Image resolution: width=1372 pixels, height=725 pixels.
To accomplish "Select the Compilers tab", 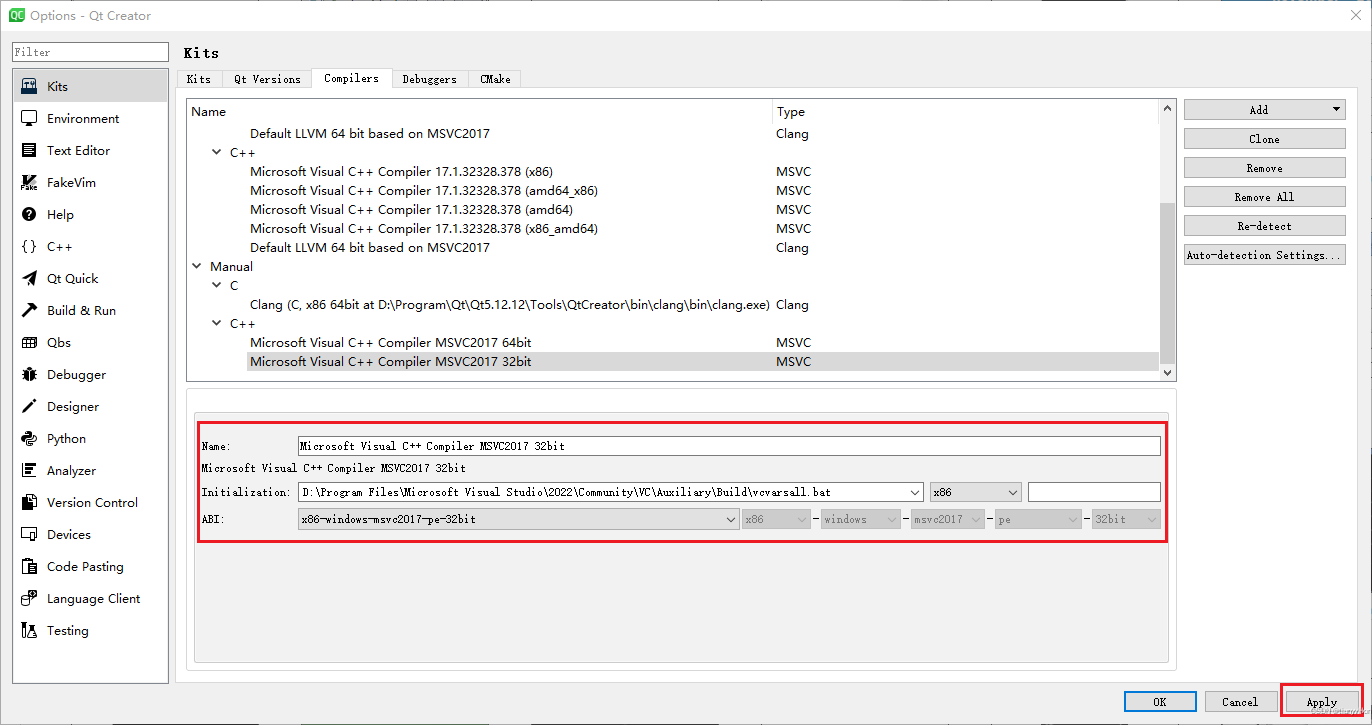I will coord(351,78).
